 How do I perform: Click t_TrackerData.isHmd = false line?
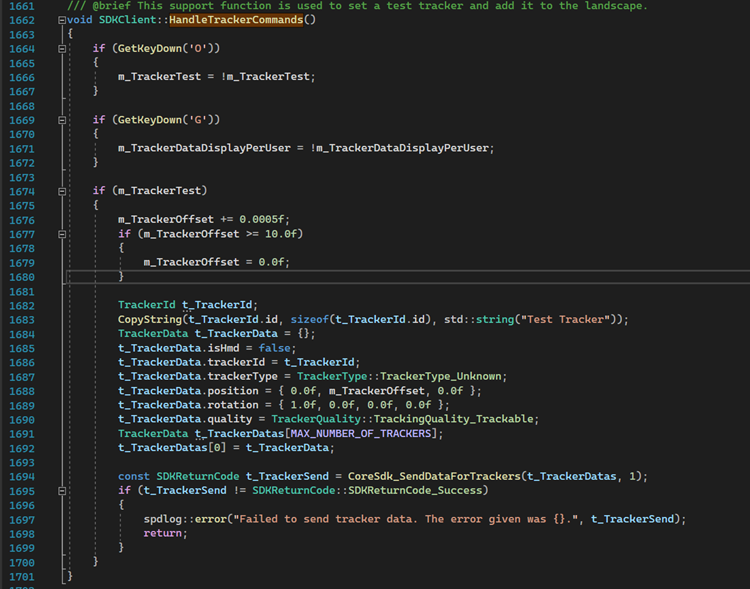(x=207, y=348)
